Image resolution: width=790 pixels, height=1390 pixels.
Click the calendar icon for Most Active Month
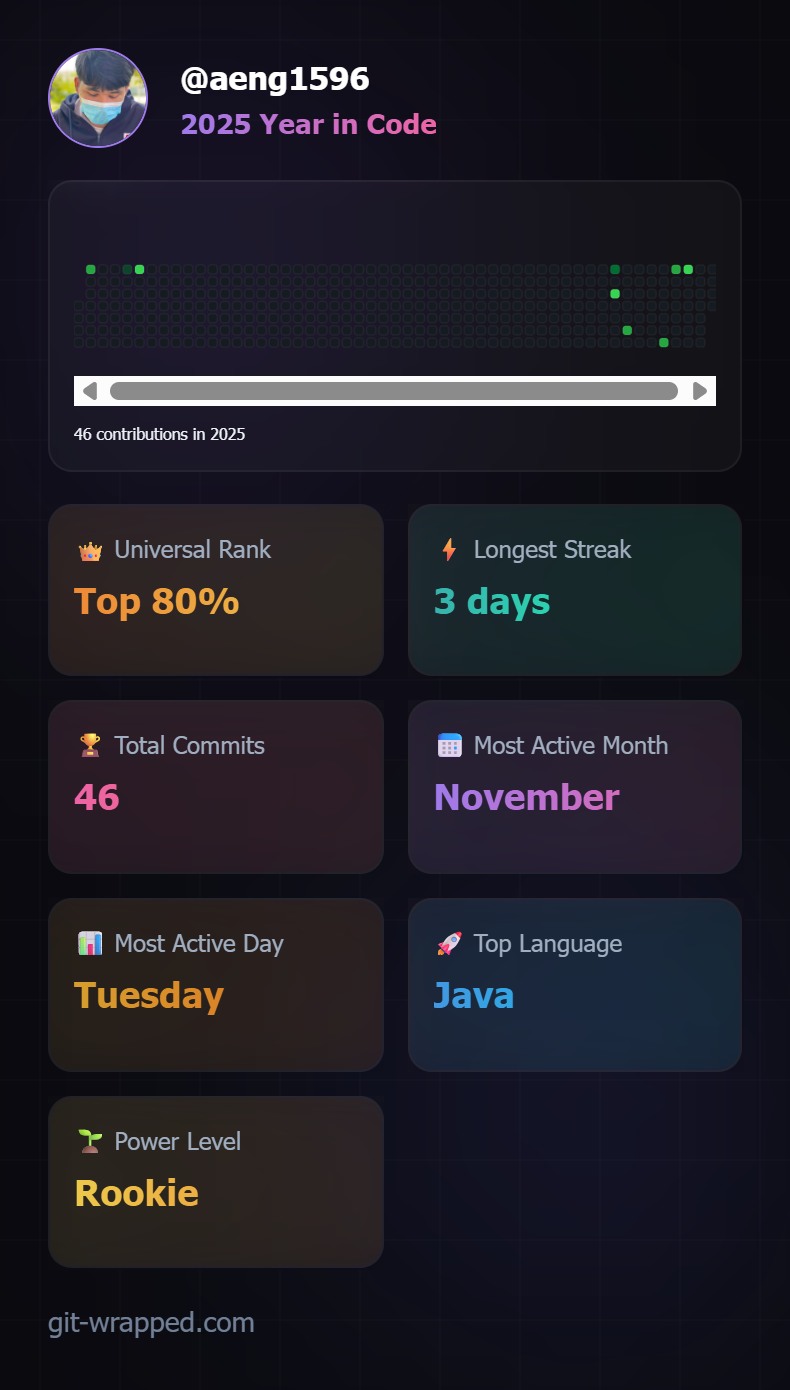pyautogui.click(x=449, y=746)
